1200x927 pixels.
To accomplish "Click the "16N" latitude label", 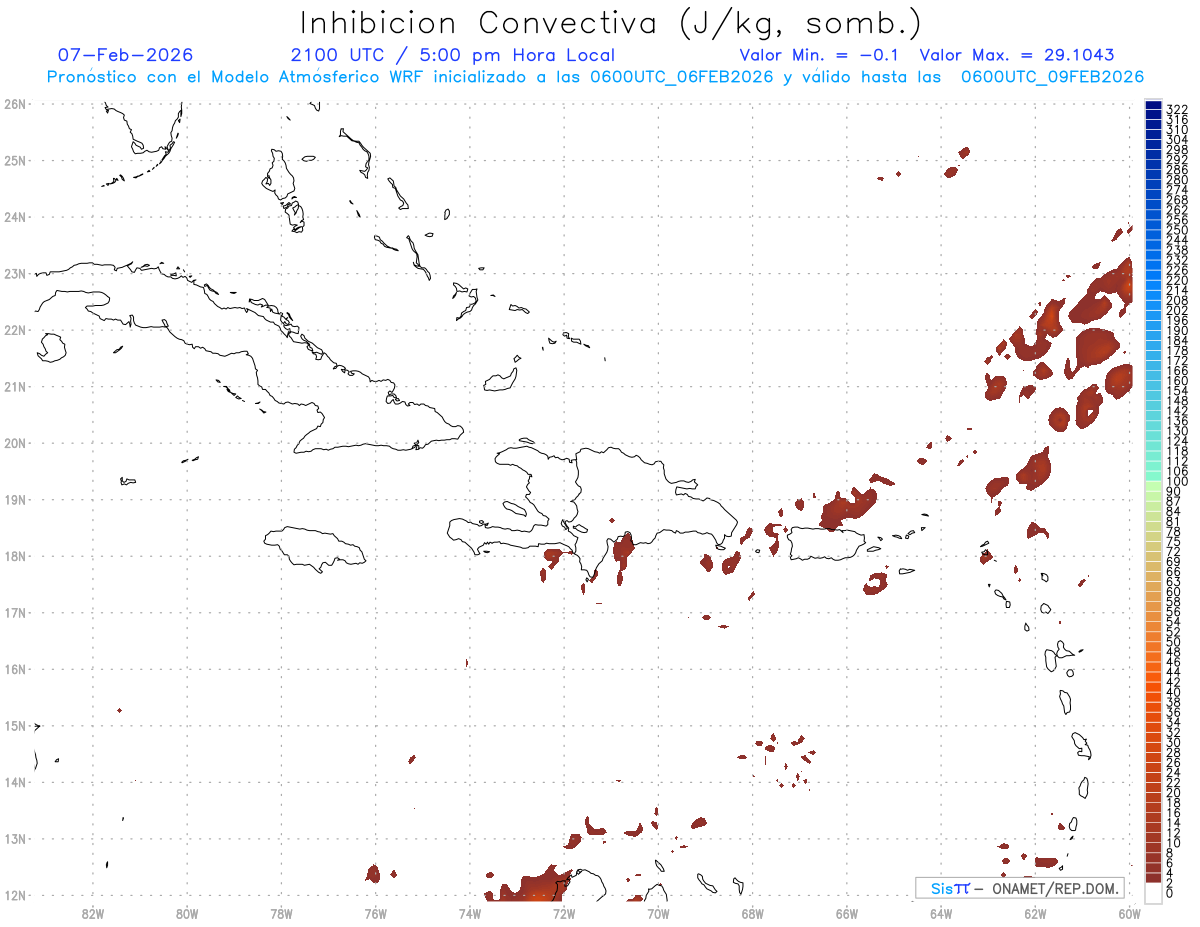I will (x=15, y=669).
